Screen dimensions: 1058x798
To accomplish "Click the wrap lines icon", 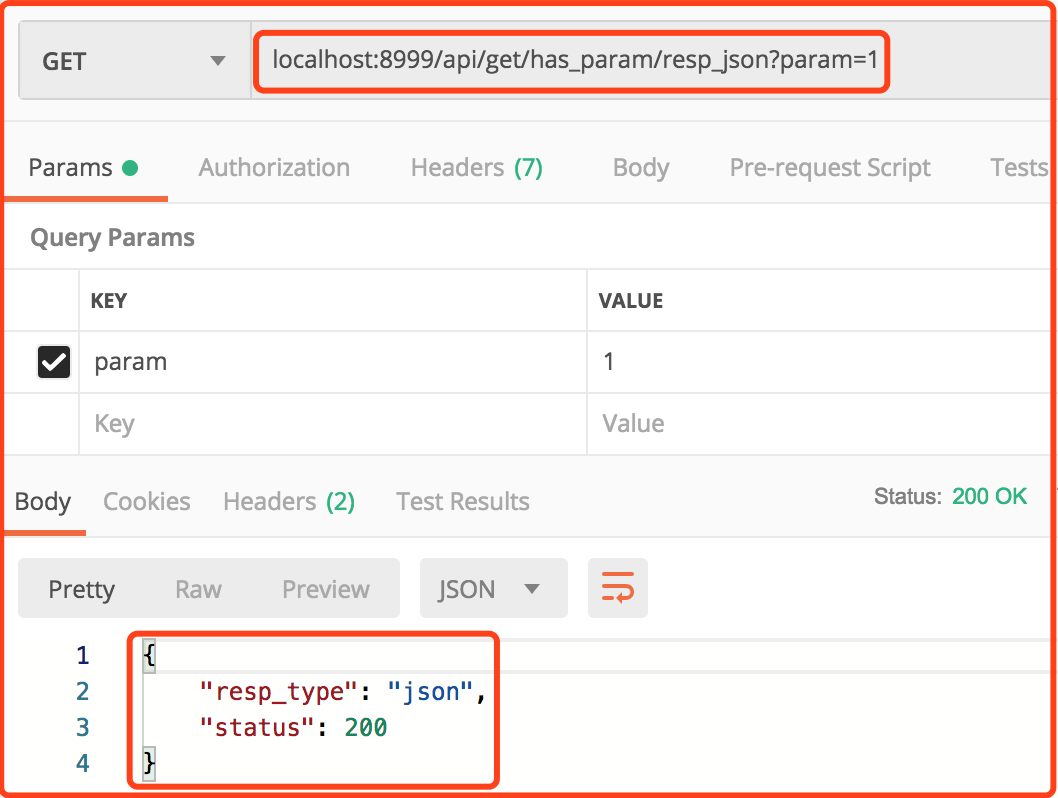I will click(618, 588).
